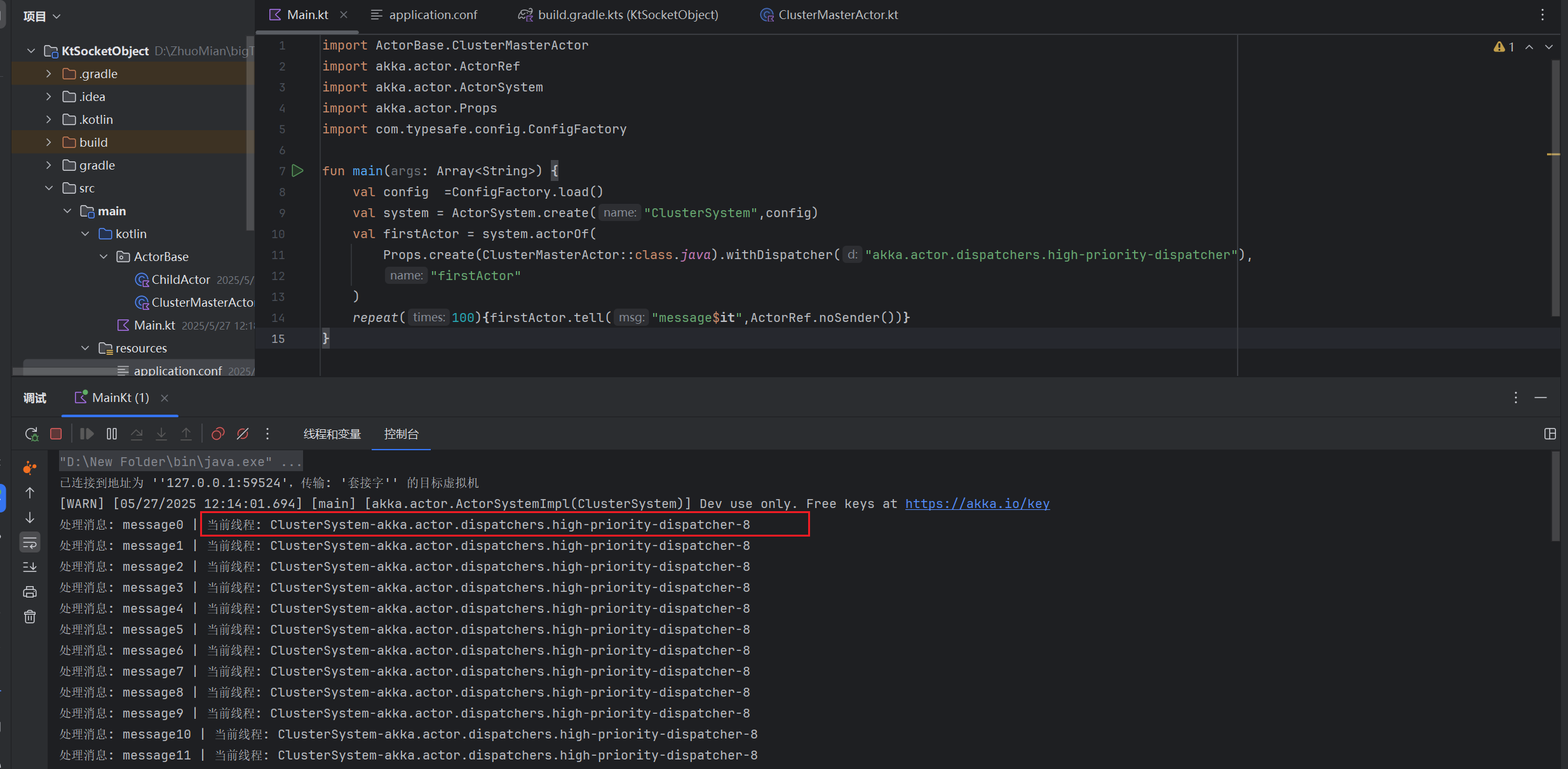Viewport: 1568px width, 769px height.
Task: Select ChildActor in project tree
Action: (180, 279)
